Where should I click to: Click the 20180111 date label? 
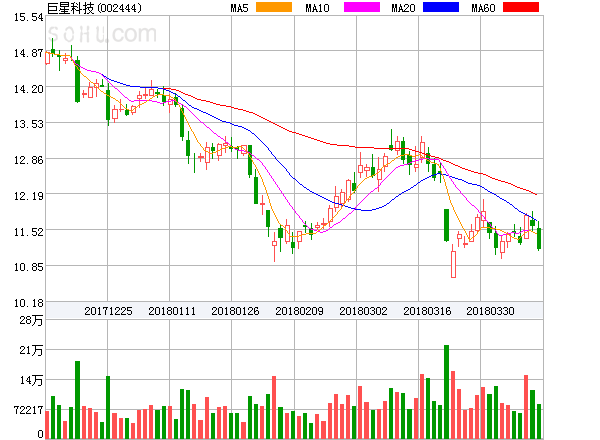tap(172, 311)
